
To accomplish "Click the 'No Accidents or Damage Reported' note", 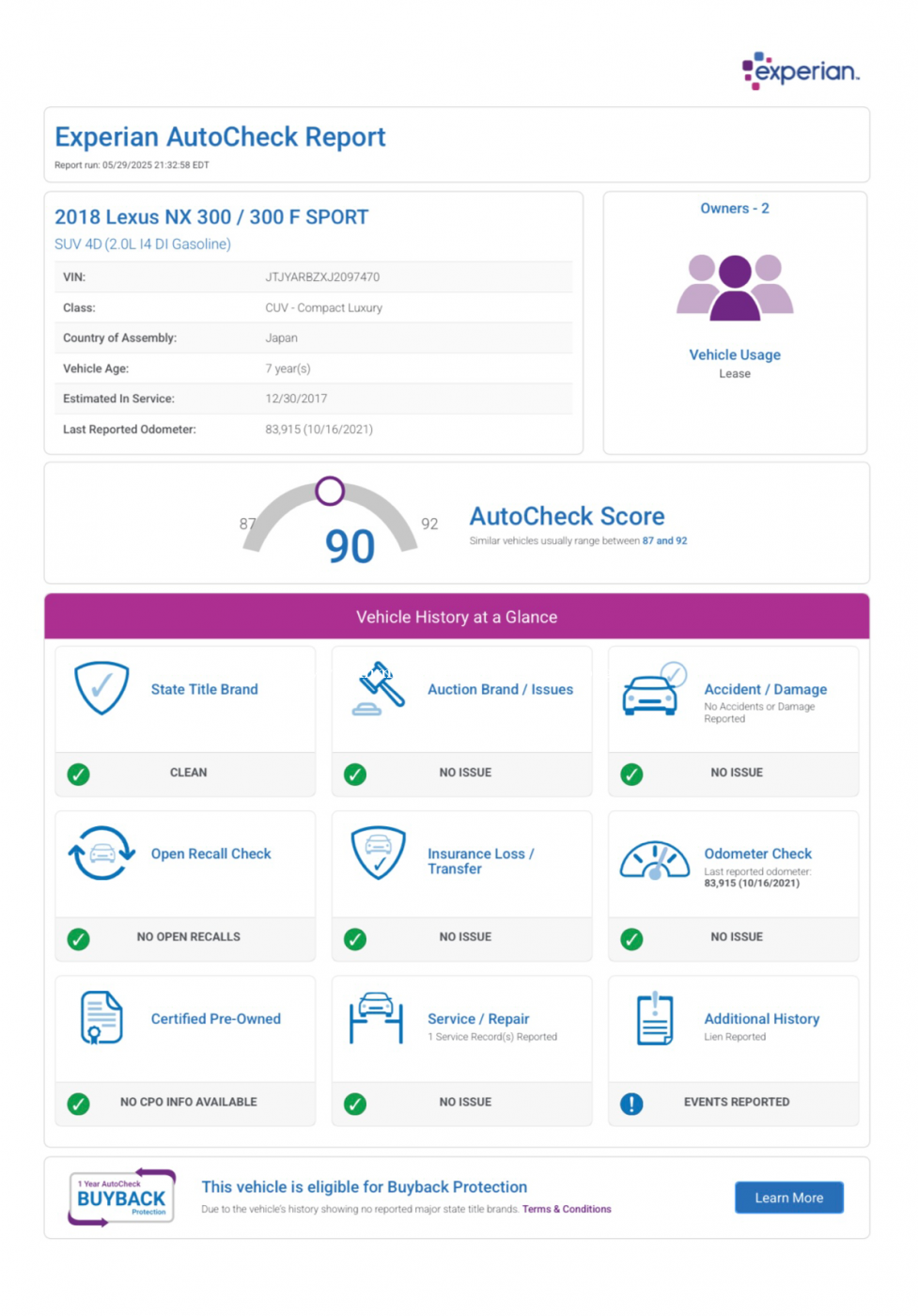I will click(x=759, y=713).
